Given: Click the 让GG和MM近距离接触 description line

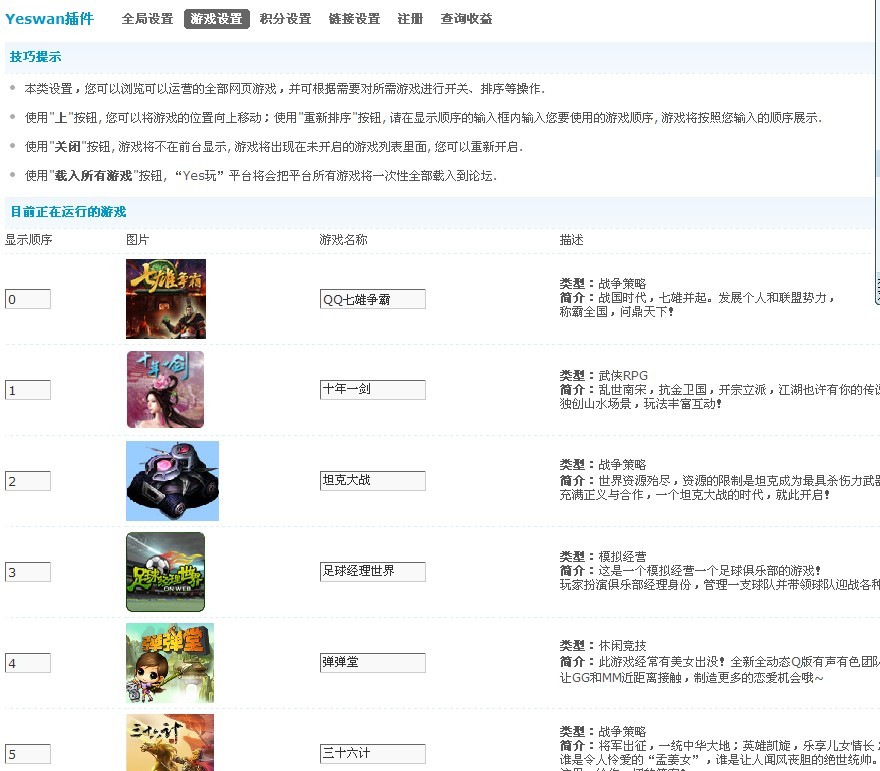Looking at the screenshot, I should pyautogui.click(x=691, y=678).
